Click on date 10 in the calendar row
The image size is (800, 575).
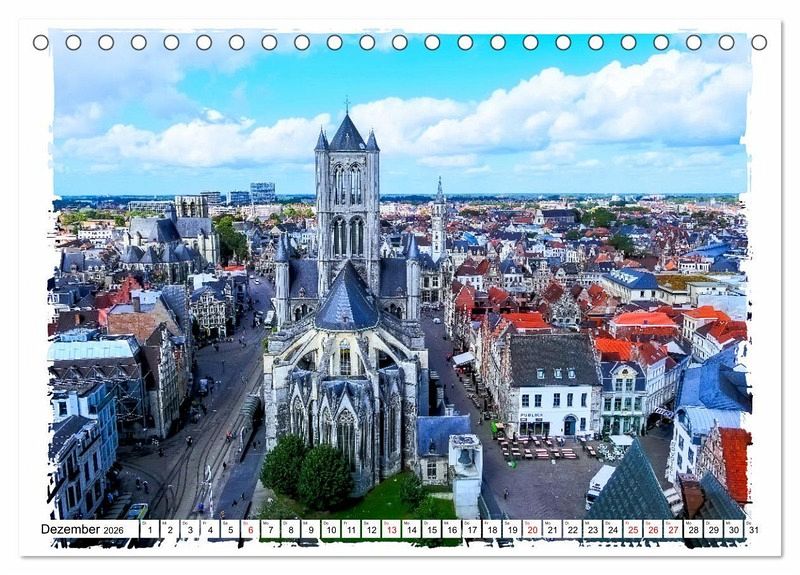[x=330, y=530]
